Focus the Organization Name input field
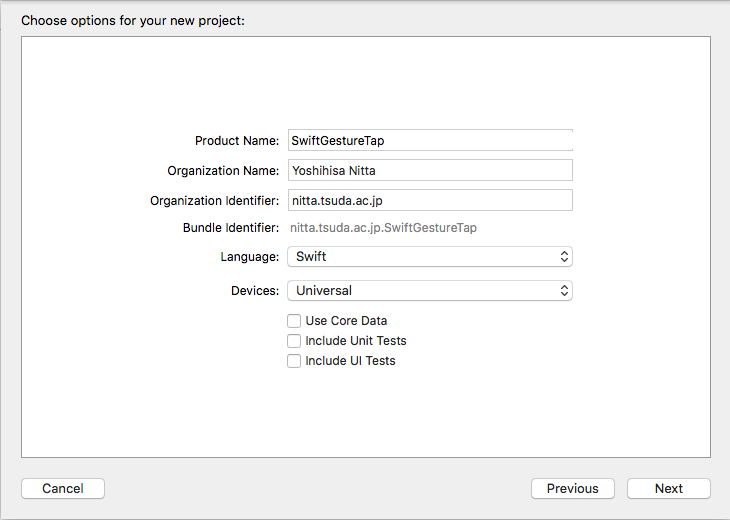This screenshot has height=520, width=730. [430, 171]
